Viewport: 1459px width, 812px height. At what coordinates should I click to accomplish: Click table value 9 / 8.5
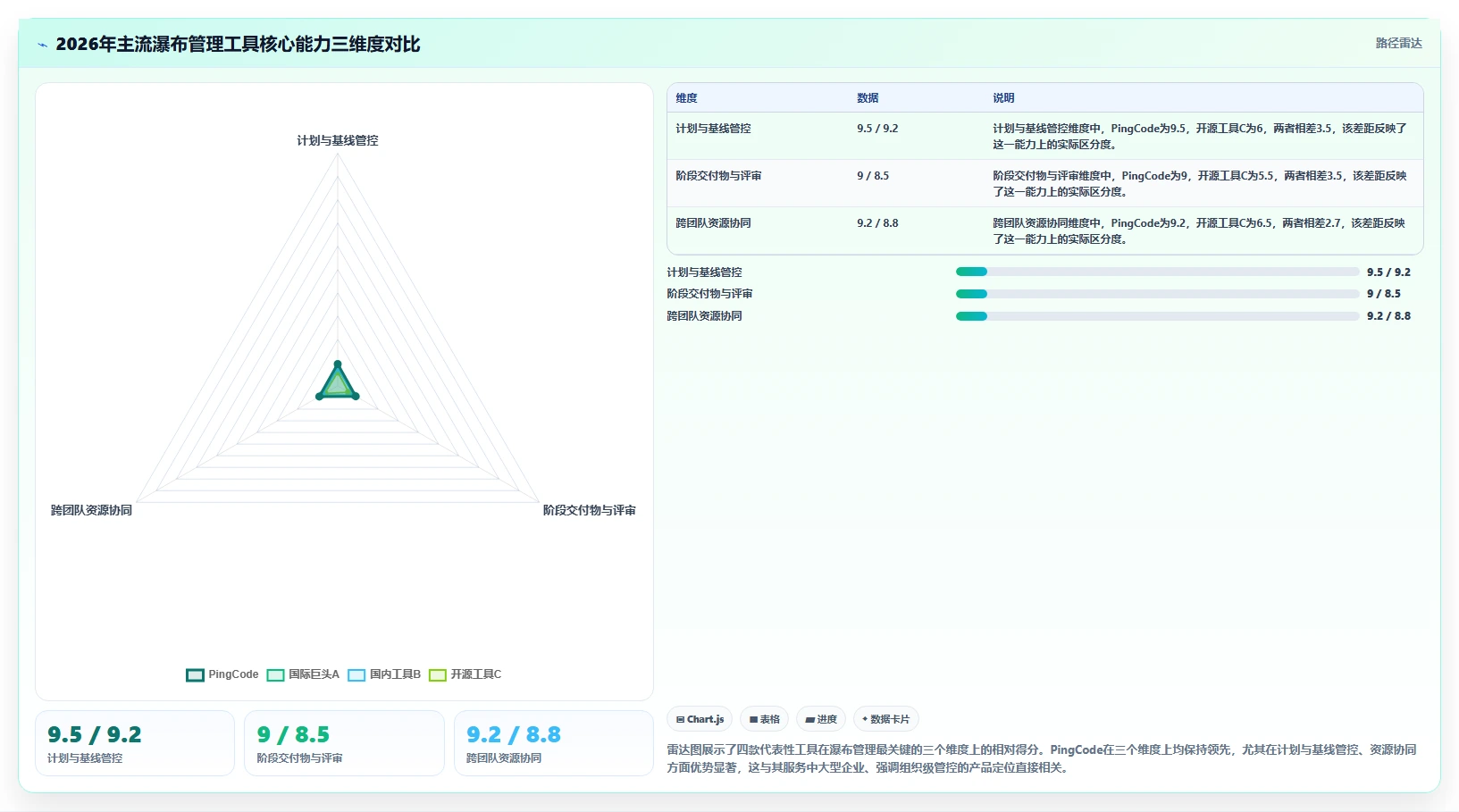coord(873,176)
